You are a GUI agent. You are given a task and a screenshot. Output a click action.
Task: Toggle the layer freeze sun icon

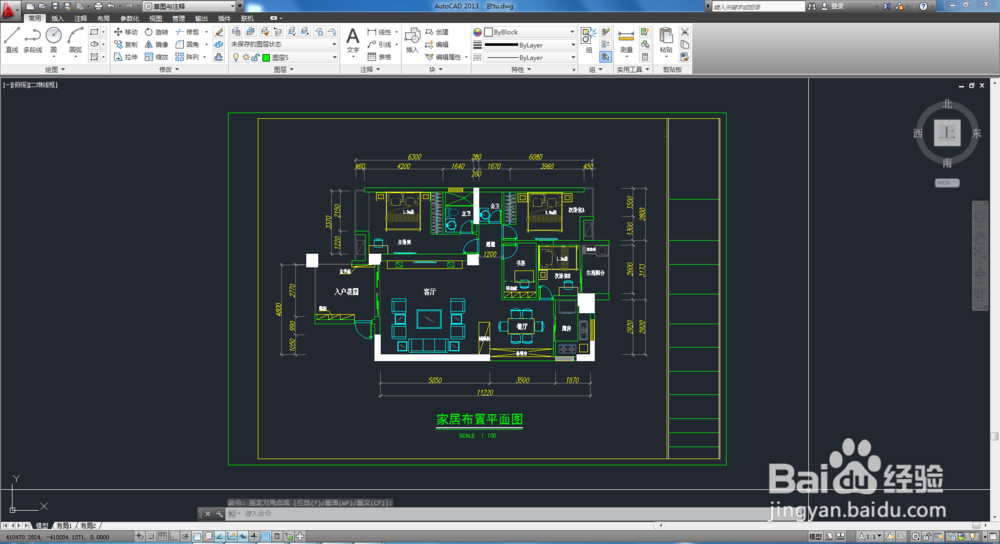pyautogui.click(x=246, y=57)
